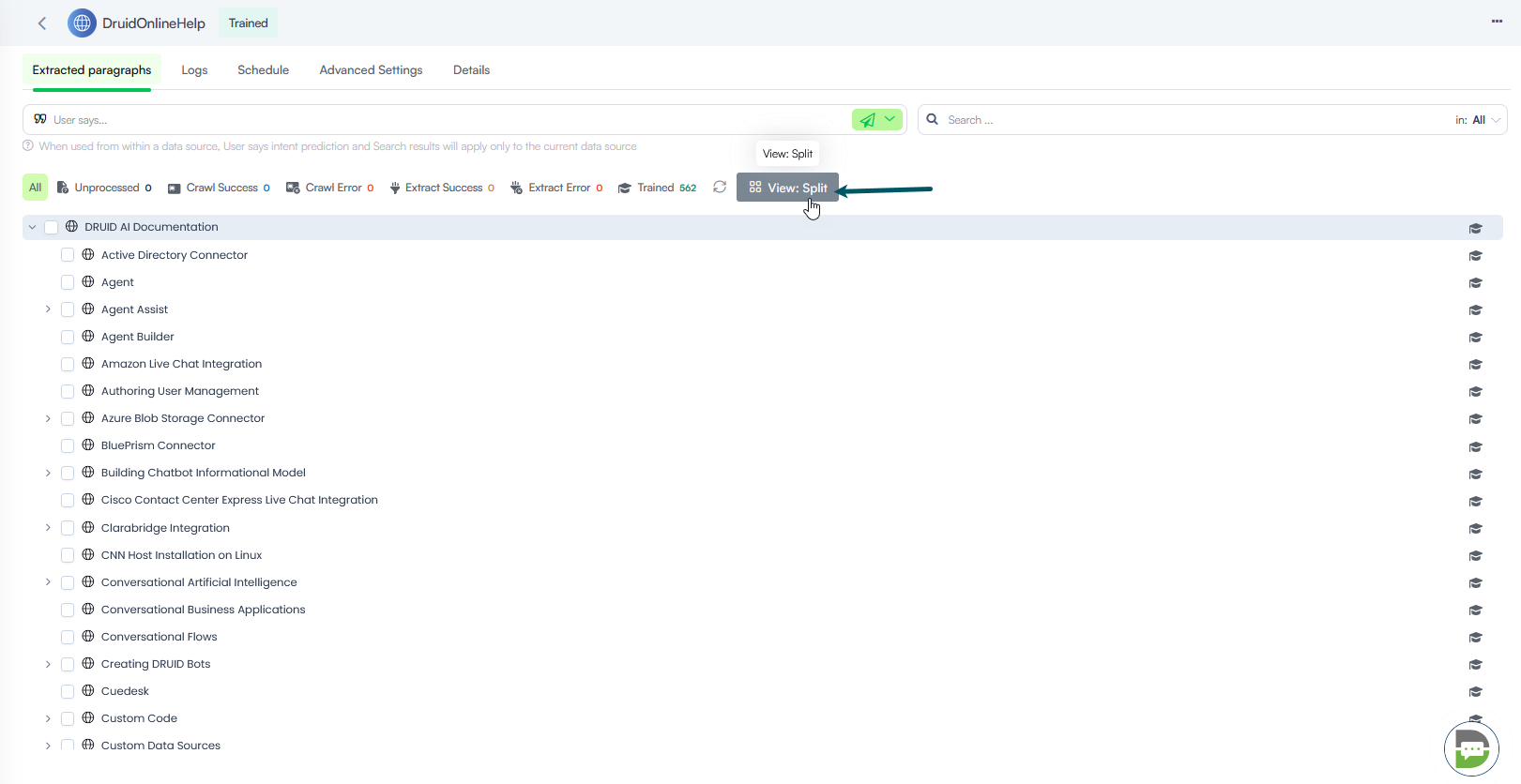The image size is (1521, 784).
Task: Open the Advanced Settings tab
Action: (x=372, y=70)
